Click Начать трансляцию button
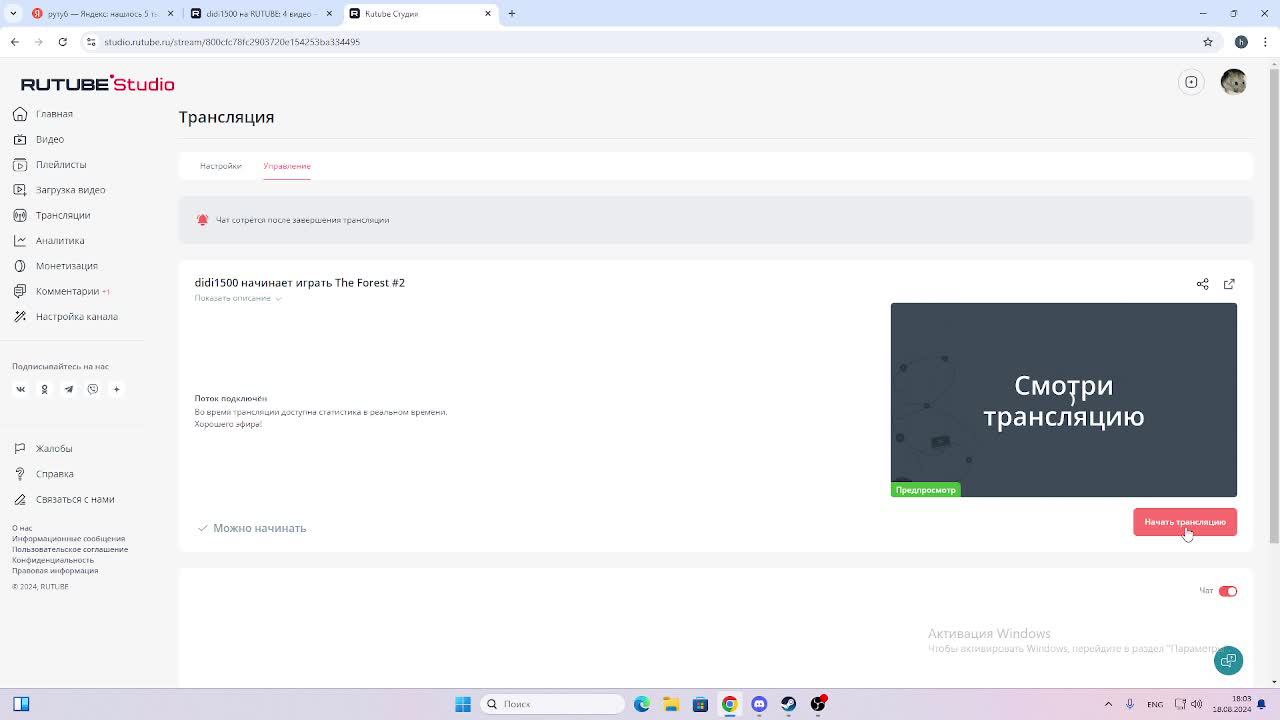The height and width of the screenshot is (720, 1280). coord(1185,522)
